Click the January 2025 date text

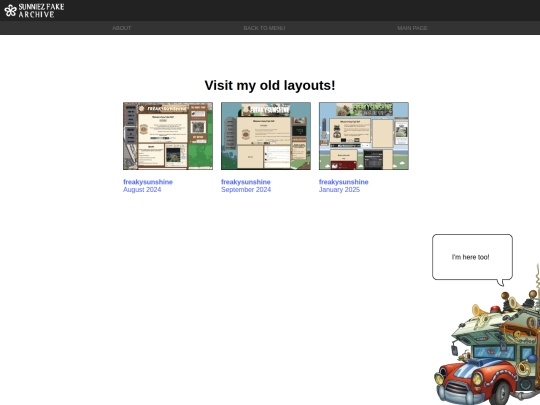pyautogui.click(x=339, y=190)
